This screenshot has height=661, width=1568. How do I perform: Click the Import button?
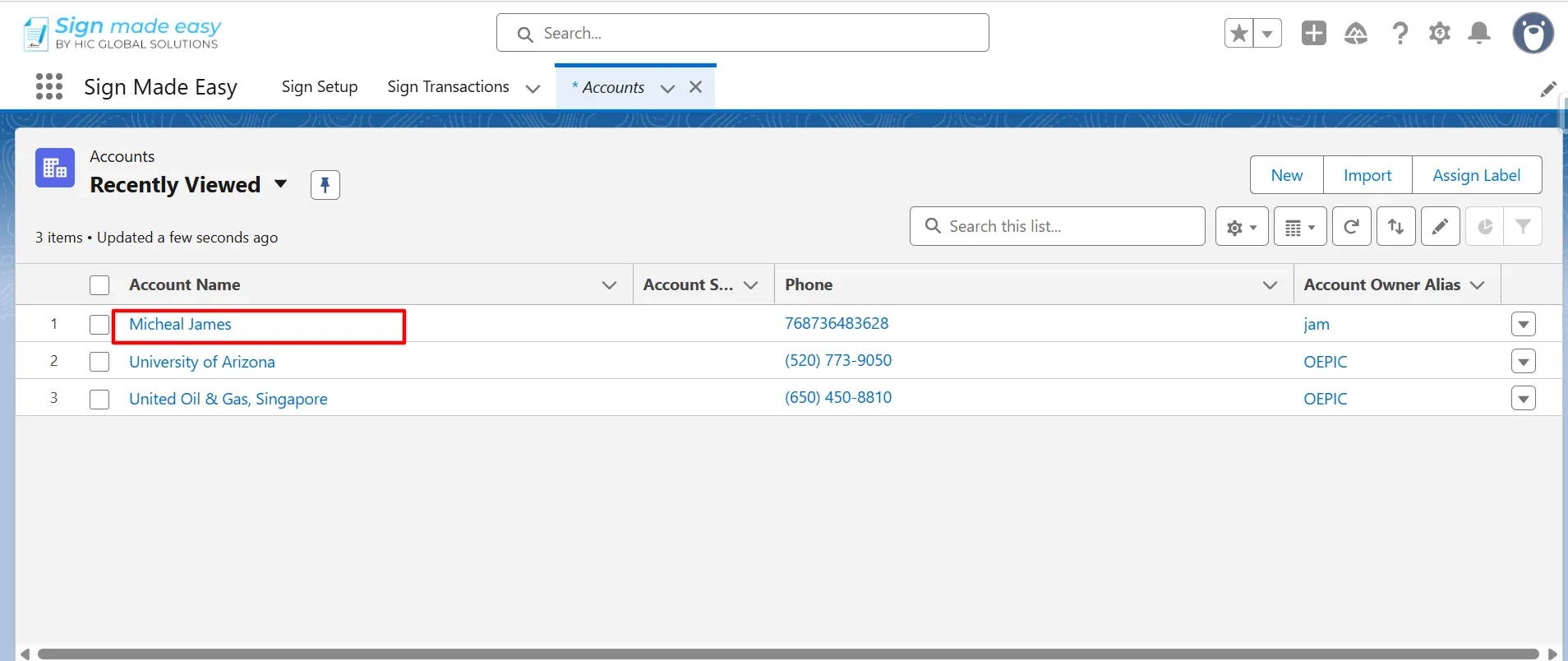click(x=1367, y=175)
